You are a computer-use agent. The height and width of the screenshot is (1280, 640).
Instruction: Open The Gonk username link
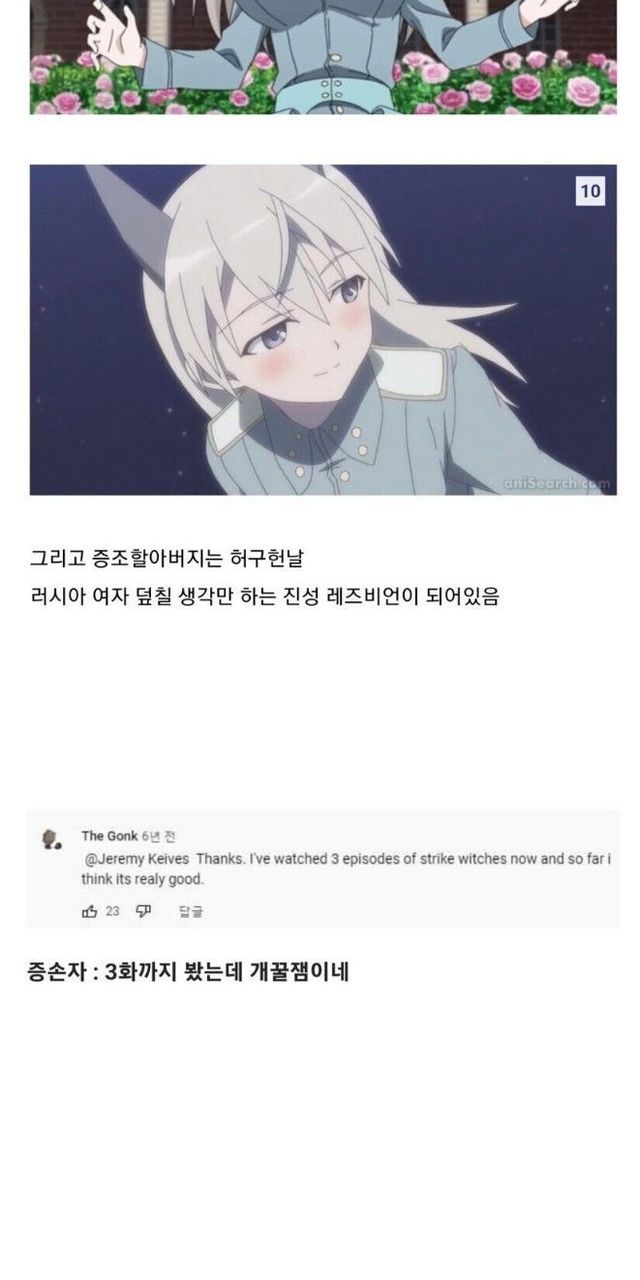pyautogui.click(x=109, y=836)
